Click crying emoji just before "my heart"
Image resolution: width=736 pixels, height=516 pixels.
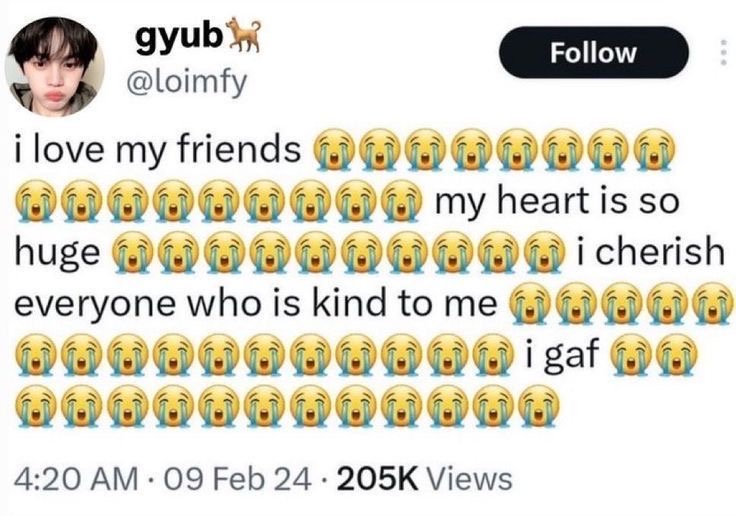[x=400, y=200]
